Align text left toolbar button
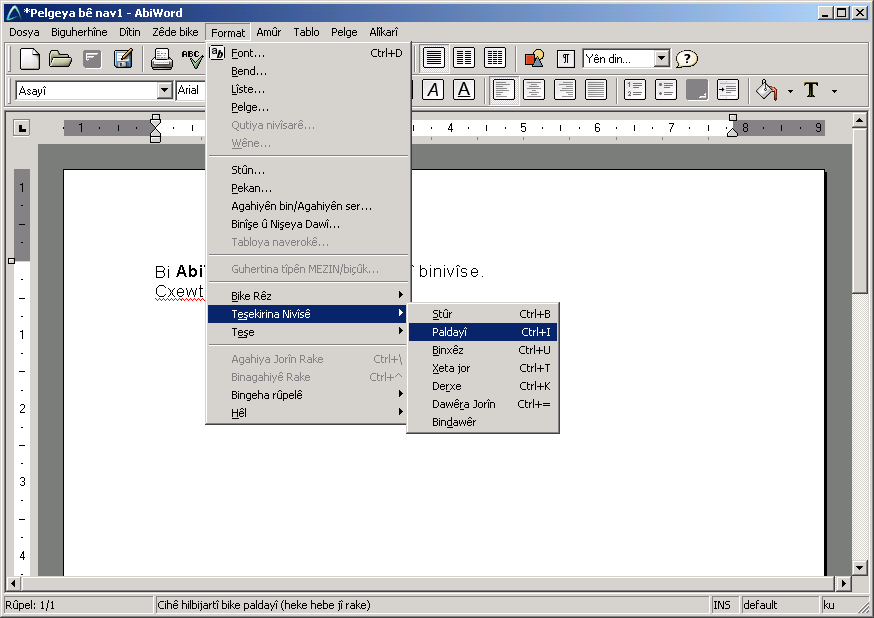874x618 pixels. tap(503, 90)
